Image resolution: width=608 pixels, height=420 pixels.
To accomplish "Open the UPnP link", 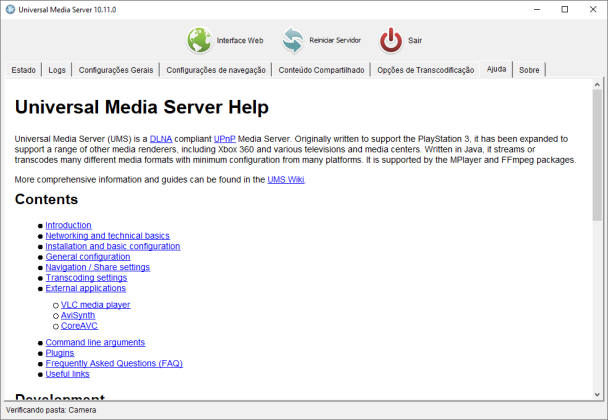I will tap(225, 138).
